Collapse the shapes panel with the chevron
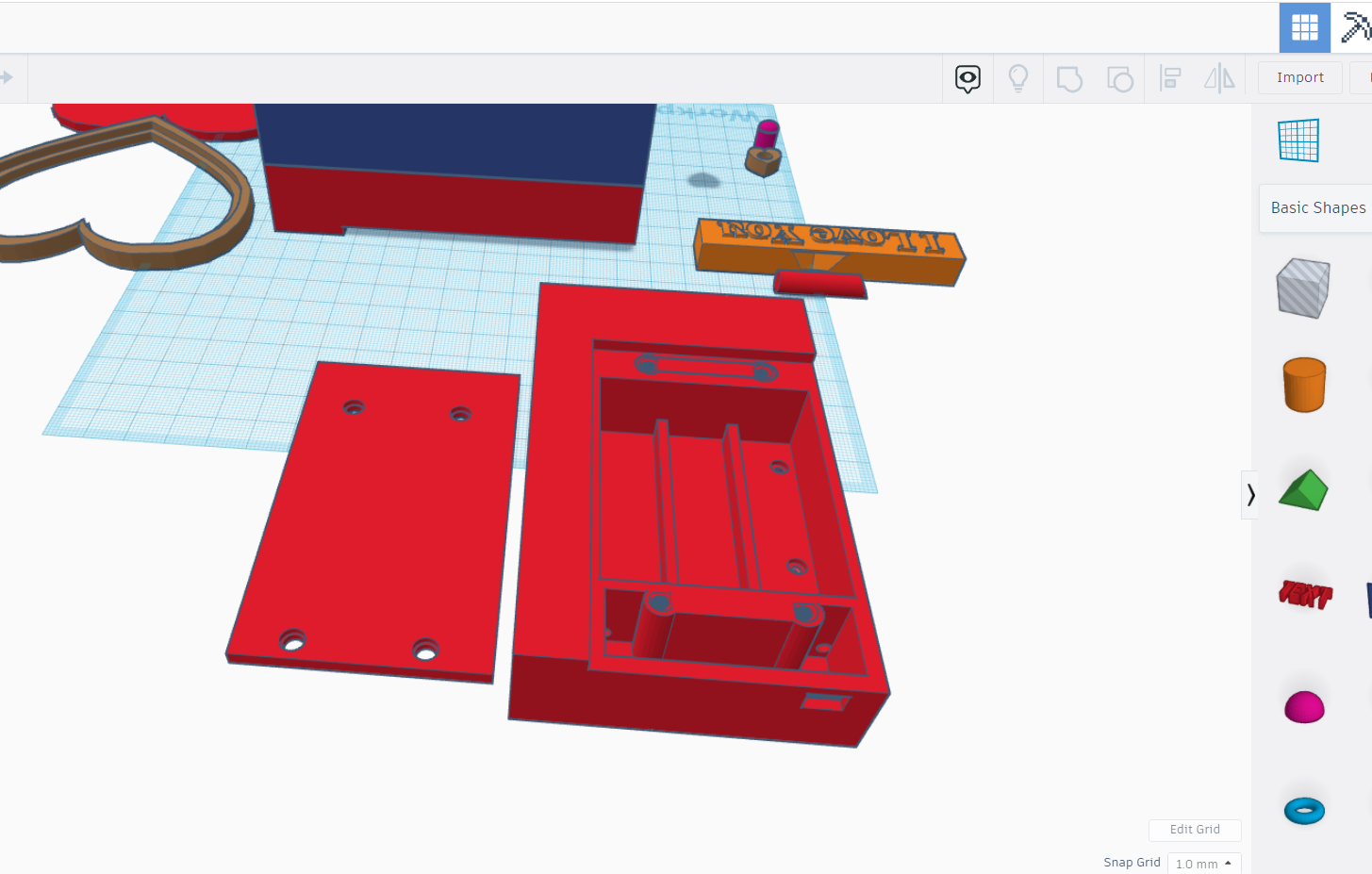The width and height of the screenshot is (1372, 874). click(1249, 495)
